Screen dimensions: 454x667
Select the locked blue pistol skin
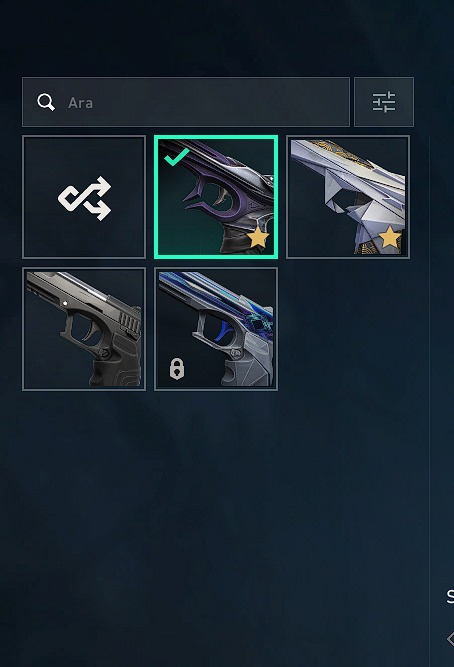point(216,329)
